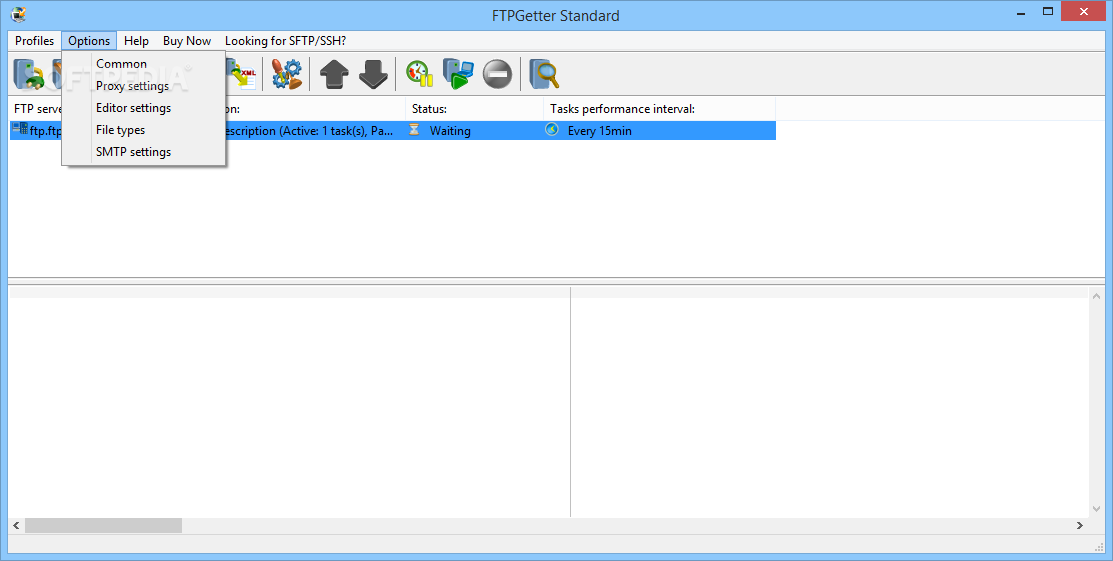Click the clock with pause scheduler icon
The image size is (1113, 561).
(420, 74)
